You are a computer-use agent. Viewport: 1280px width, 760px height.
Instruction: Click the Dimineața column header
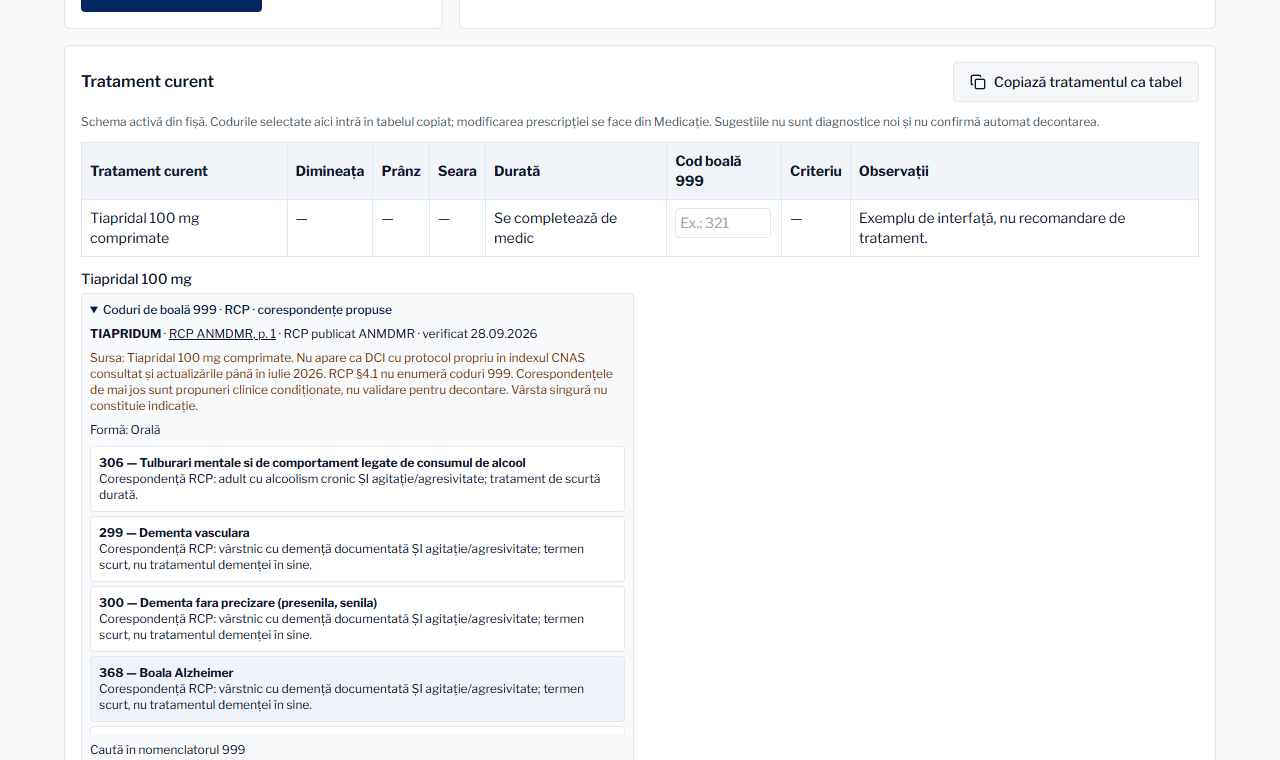330,171
